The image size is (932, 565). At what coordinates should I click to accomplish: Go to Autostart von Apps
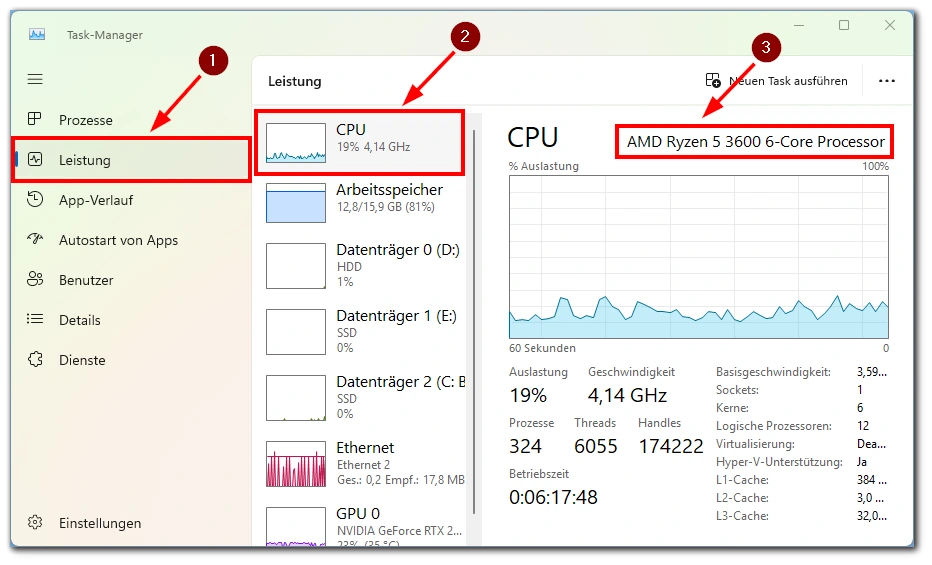coord(132,239)
